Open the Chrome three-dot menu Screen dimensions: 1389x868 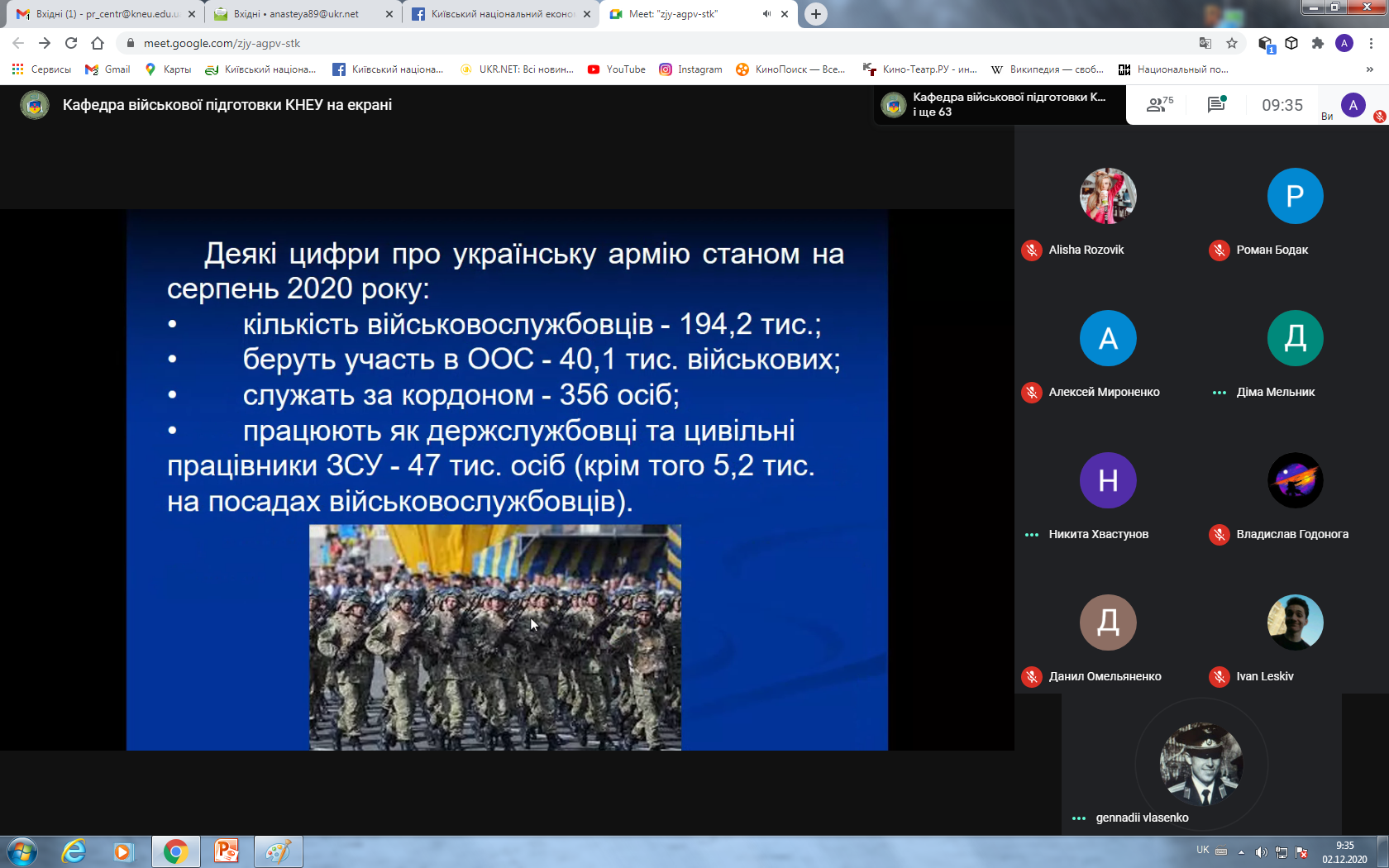(1371, 43)
